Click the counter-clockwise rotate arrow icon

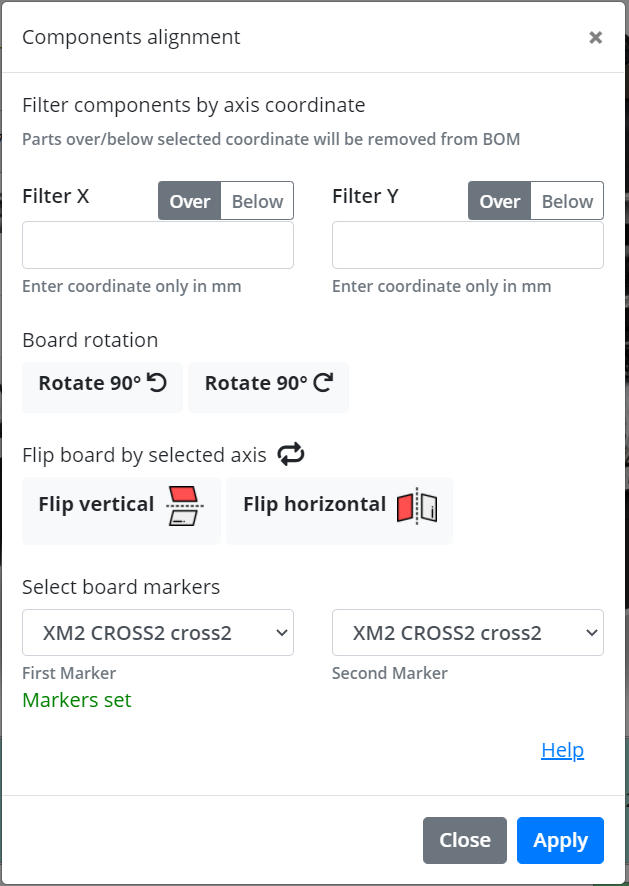point(157,383)
